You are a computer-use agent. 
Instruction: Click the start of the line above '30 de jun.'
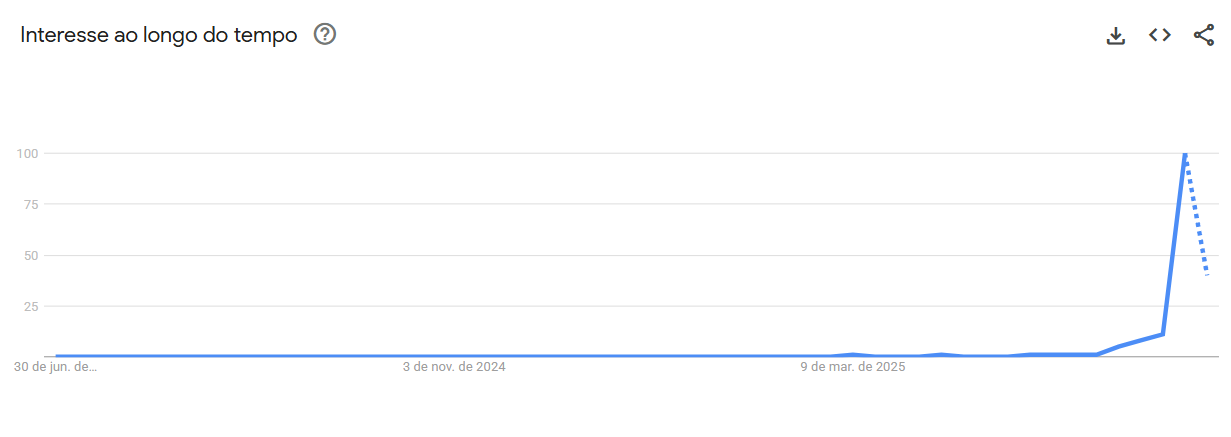coord(57,355)
